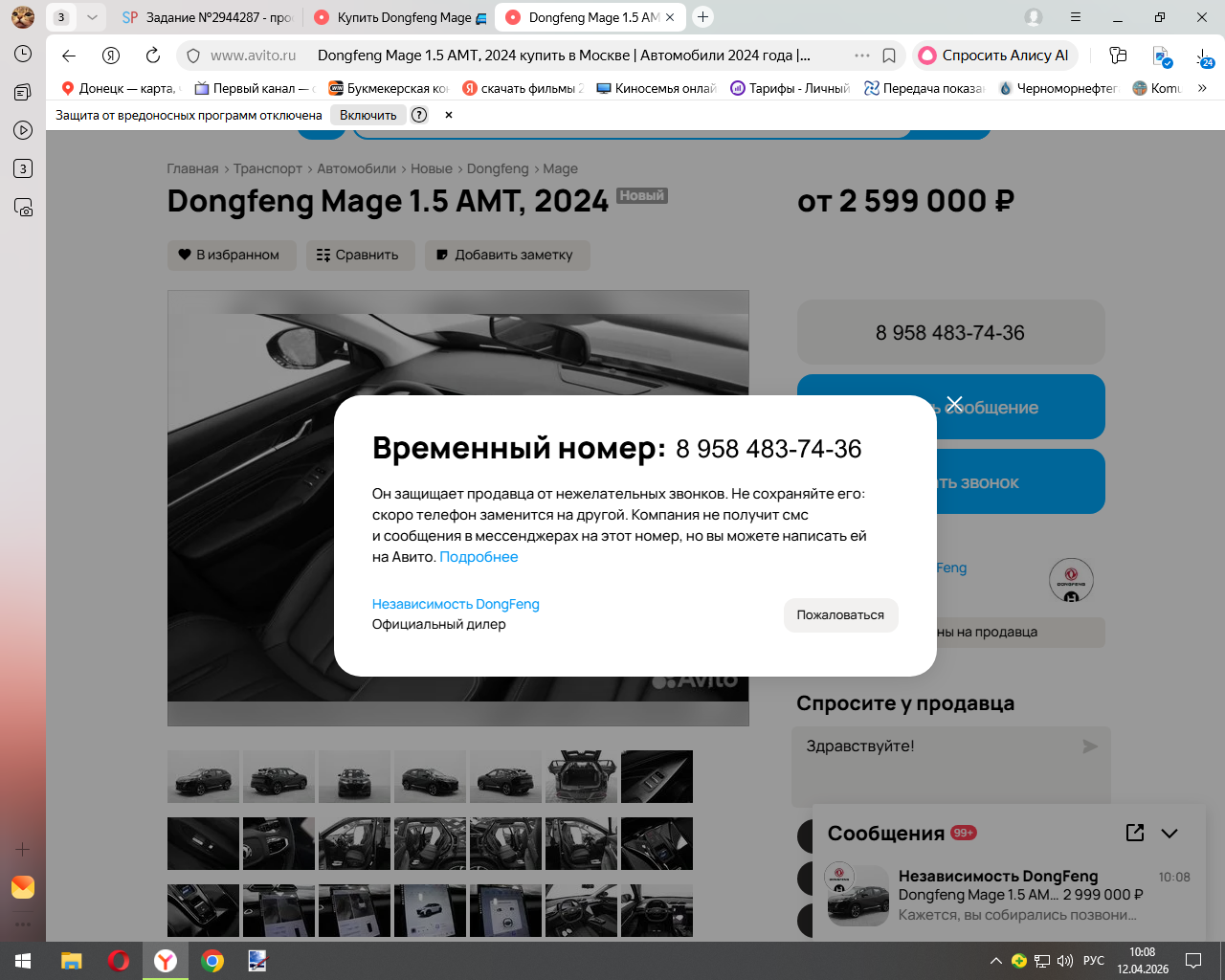Dismiss the malware protection notification bar
Screen dimensions: 1225x980
tap(449, 115)
